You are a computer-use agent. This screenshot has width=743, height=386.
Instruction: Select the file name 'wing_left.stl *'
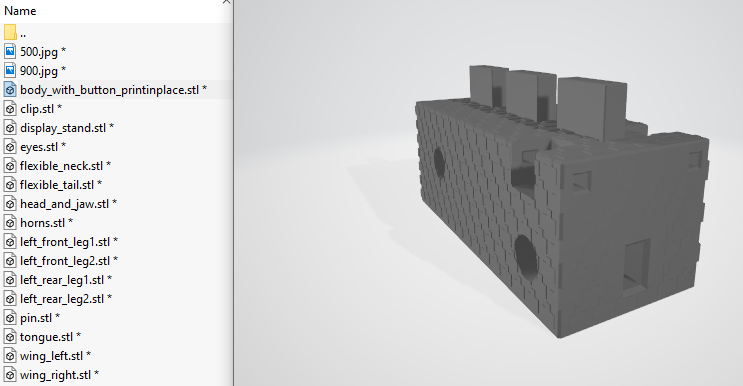(x=55, y=356)
